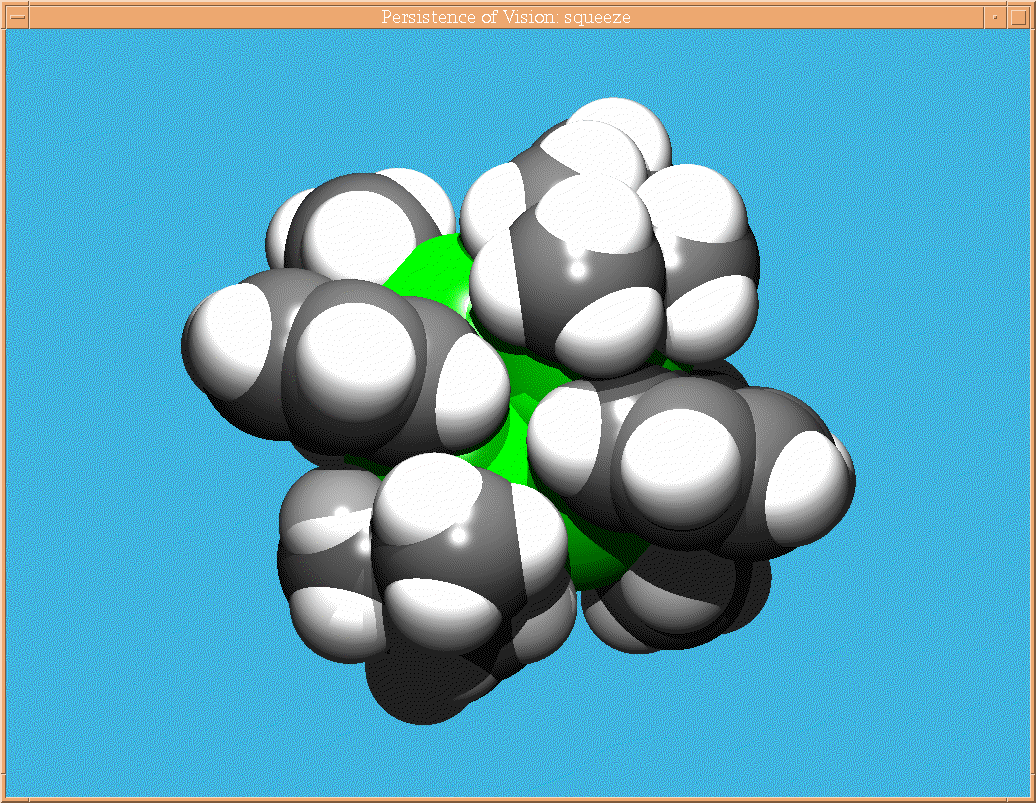The width and height of the screenshot is (1036, 803).
Task: Click the rendered molecule image
Action: 518,413
